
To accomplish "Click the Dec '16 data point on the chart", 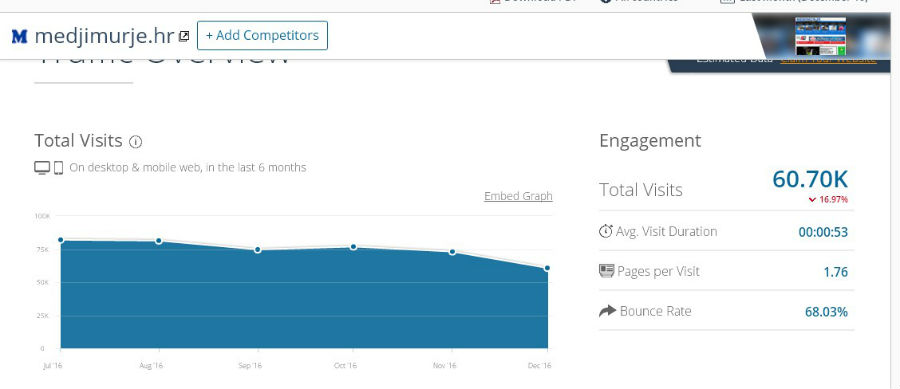I will (x=547, y=268).
